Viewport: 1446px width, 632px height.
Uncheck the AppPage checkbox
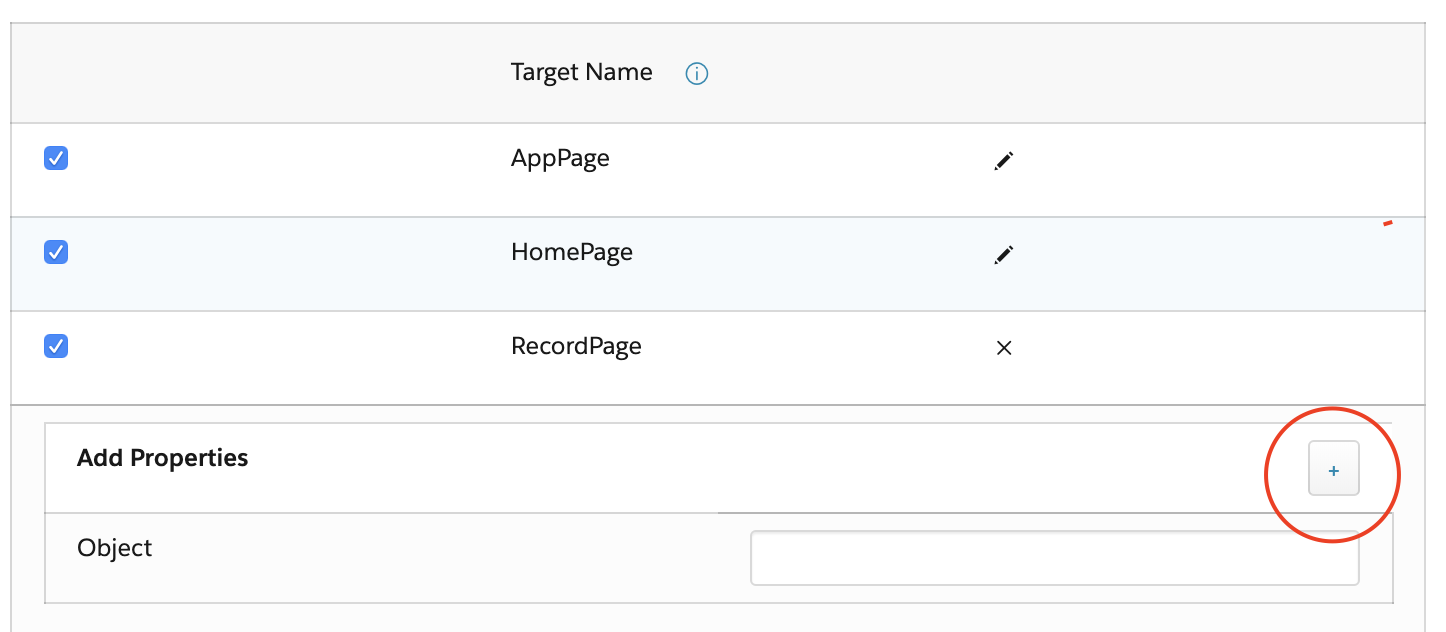(x=56, y=158)
